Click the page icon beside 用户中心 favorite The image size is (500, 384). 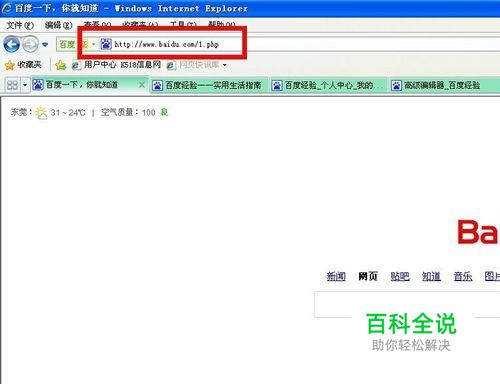coord(76,65)
